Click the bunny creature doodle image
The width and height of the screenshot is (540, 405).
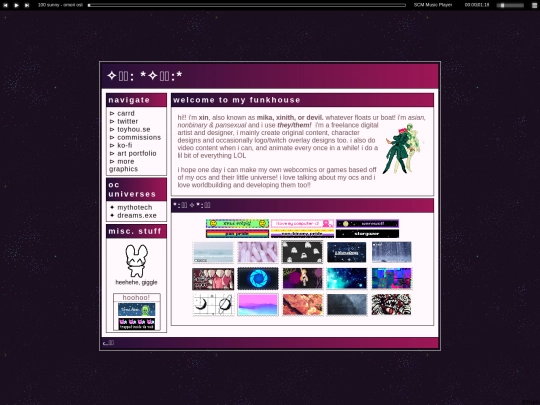pos(136,261)
